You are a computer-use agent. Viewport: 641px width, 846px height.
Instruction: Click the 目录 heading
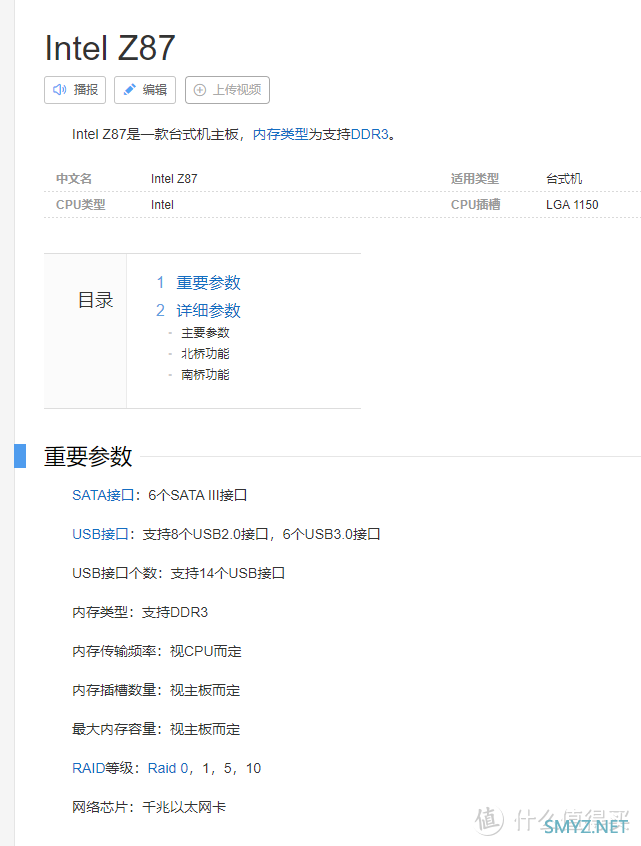(96, 300)
